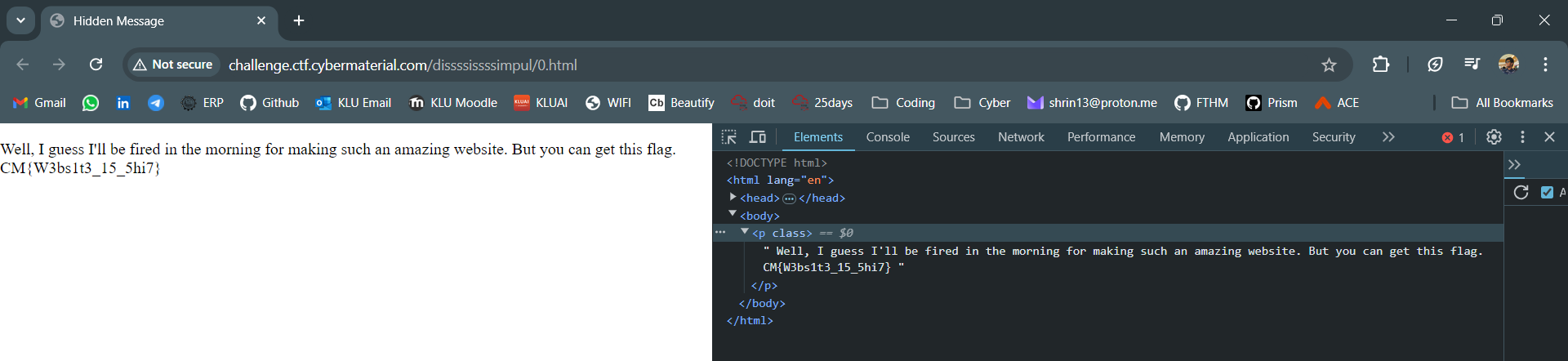Image resolution: width=1568 pixels, height=361 pixels.
Task: Collapse the body element node
Action: click(x=733, y=215)
